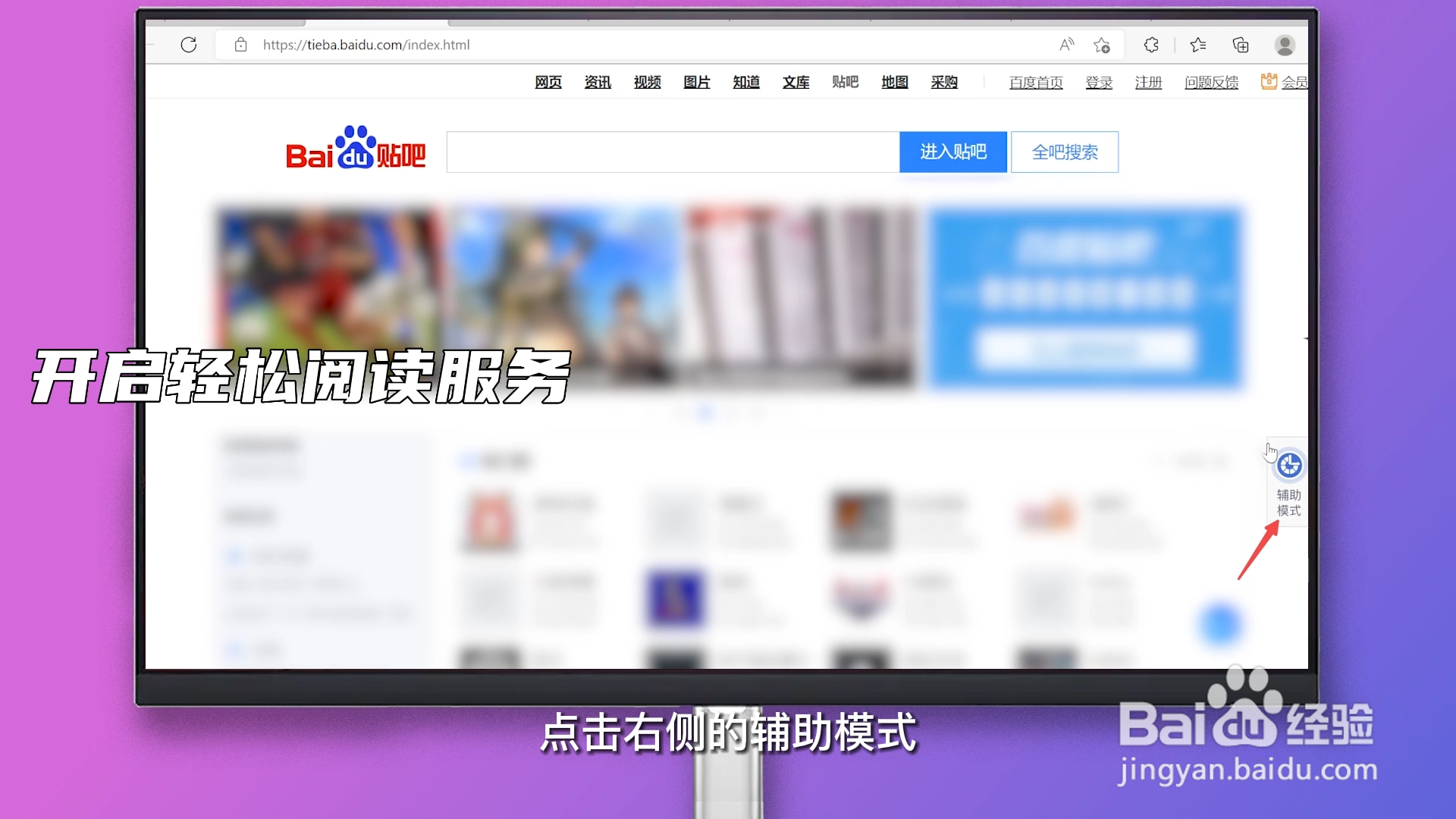Open the 视频 navigation link

click(x=647, y=82)
